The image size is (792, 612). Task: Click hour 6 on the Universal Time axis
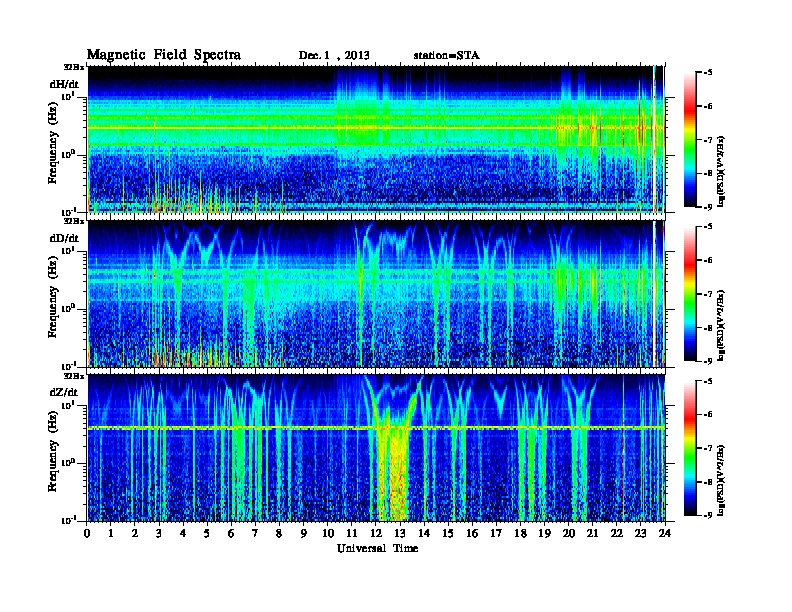pos(231,533)
